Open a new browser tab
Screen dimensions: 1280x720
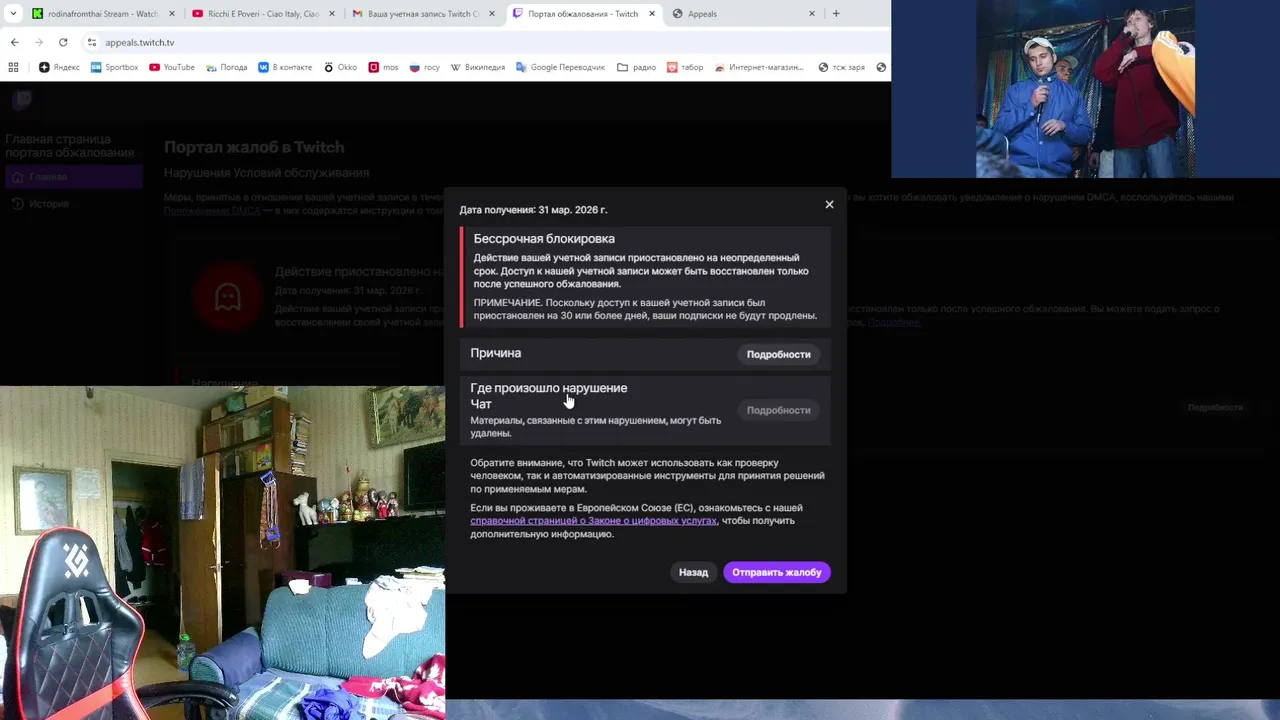tap(836, 14)
